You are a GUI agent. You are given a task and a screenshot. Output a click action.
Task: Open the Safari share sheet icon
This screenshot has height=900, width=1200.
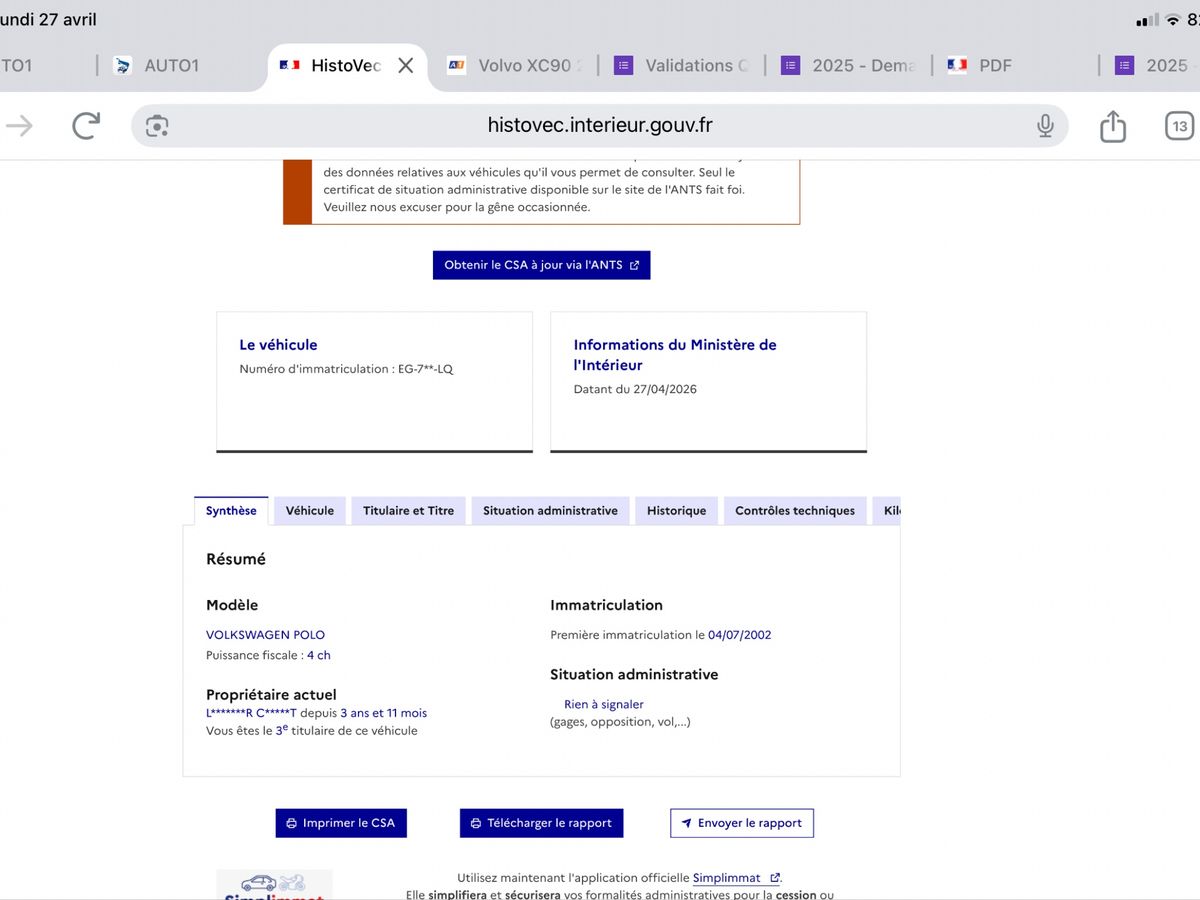click(1113, 125)
